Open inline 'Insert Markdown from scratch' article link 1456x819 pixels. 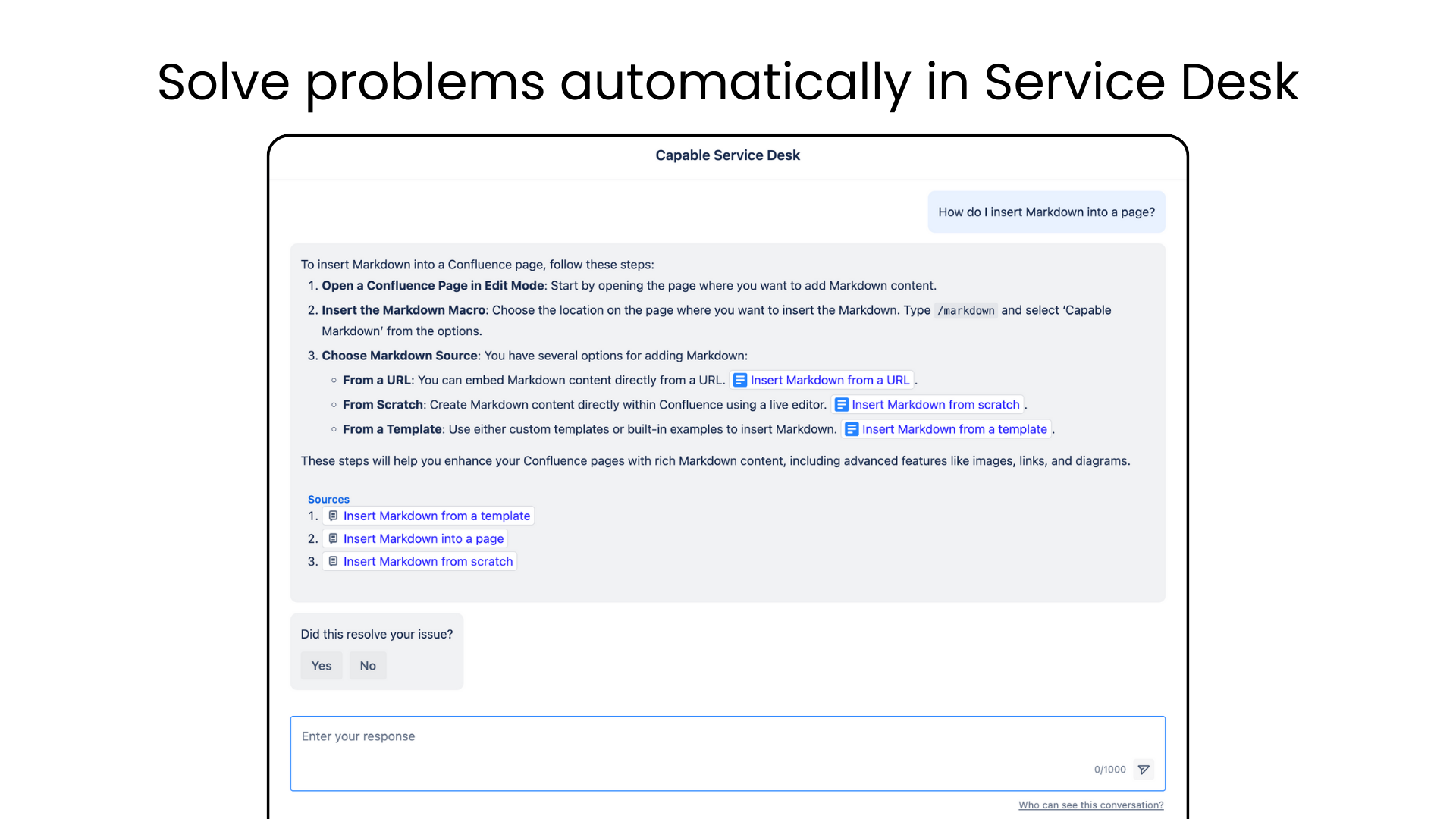pos(935,405)
